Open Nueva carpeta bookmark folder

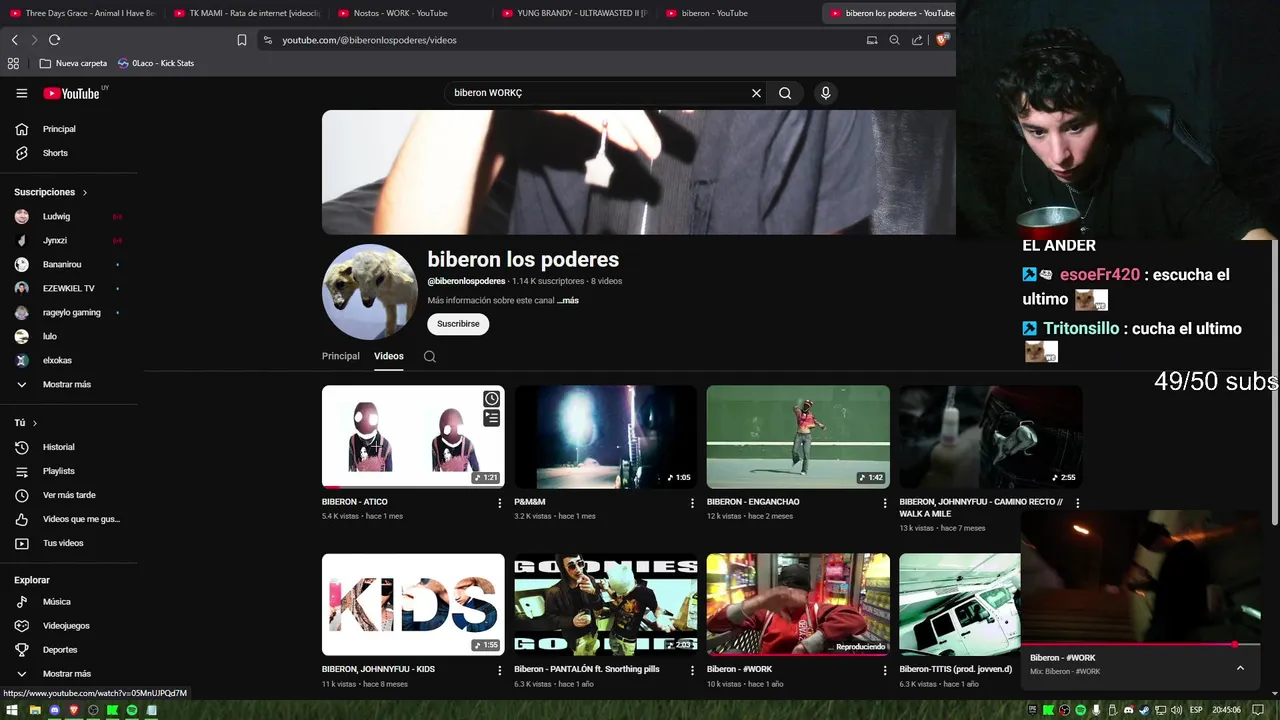tap(73, 63)
